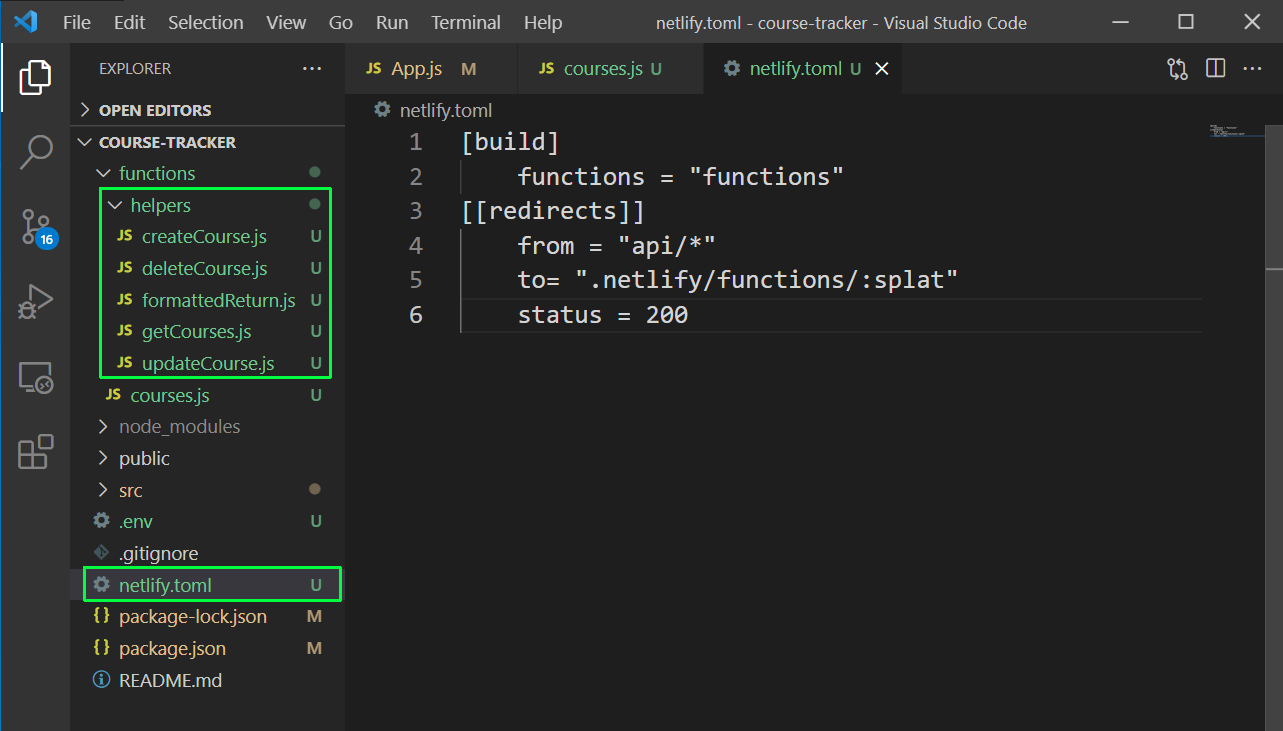Open the File menu
Image resolution: width=1283 pixels, height=731 pixels.
(x=77, y=22)
